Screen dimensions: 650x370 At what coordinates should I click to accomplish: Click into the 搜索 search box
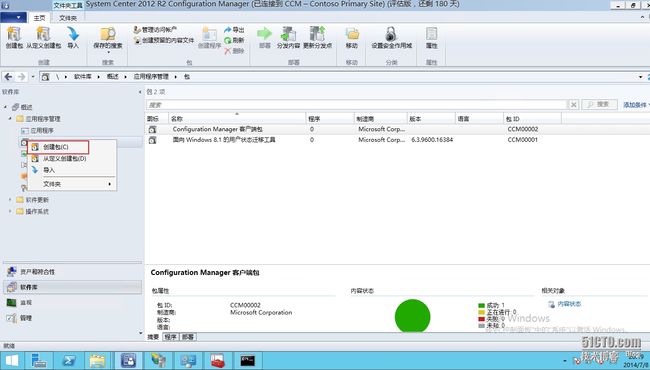357,105
